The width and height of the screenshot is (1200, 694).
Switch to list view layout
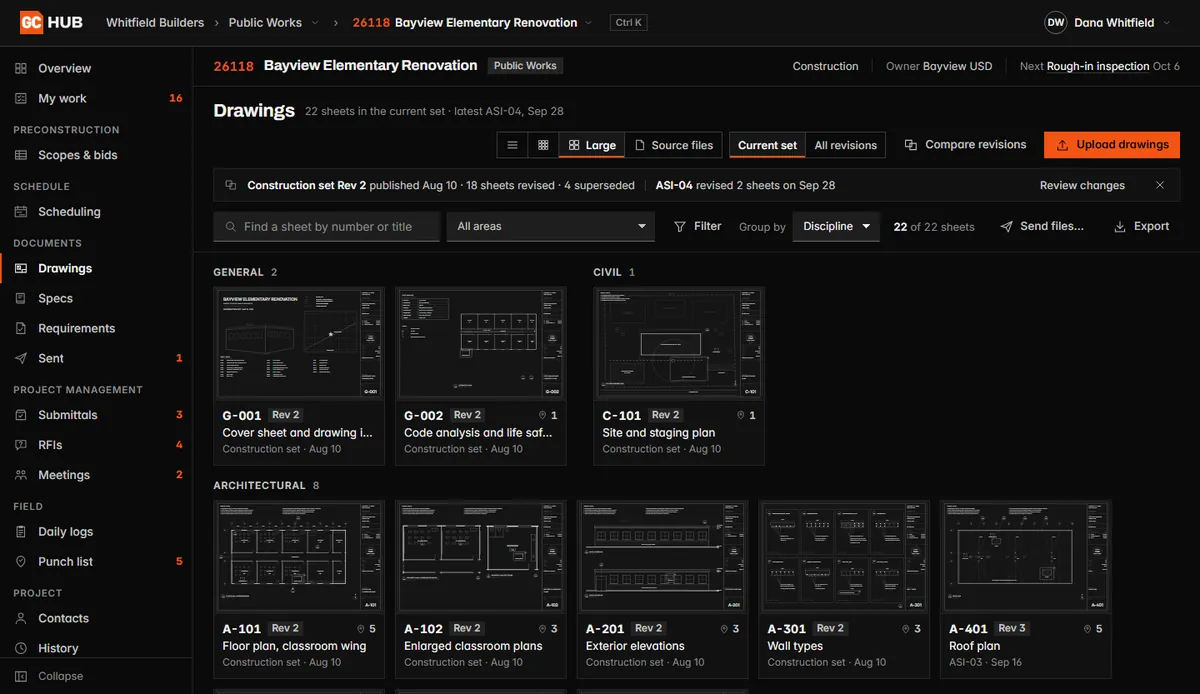pos(512,145)
